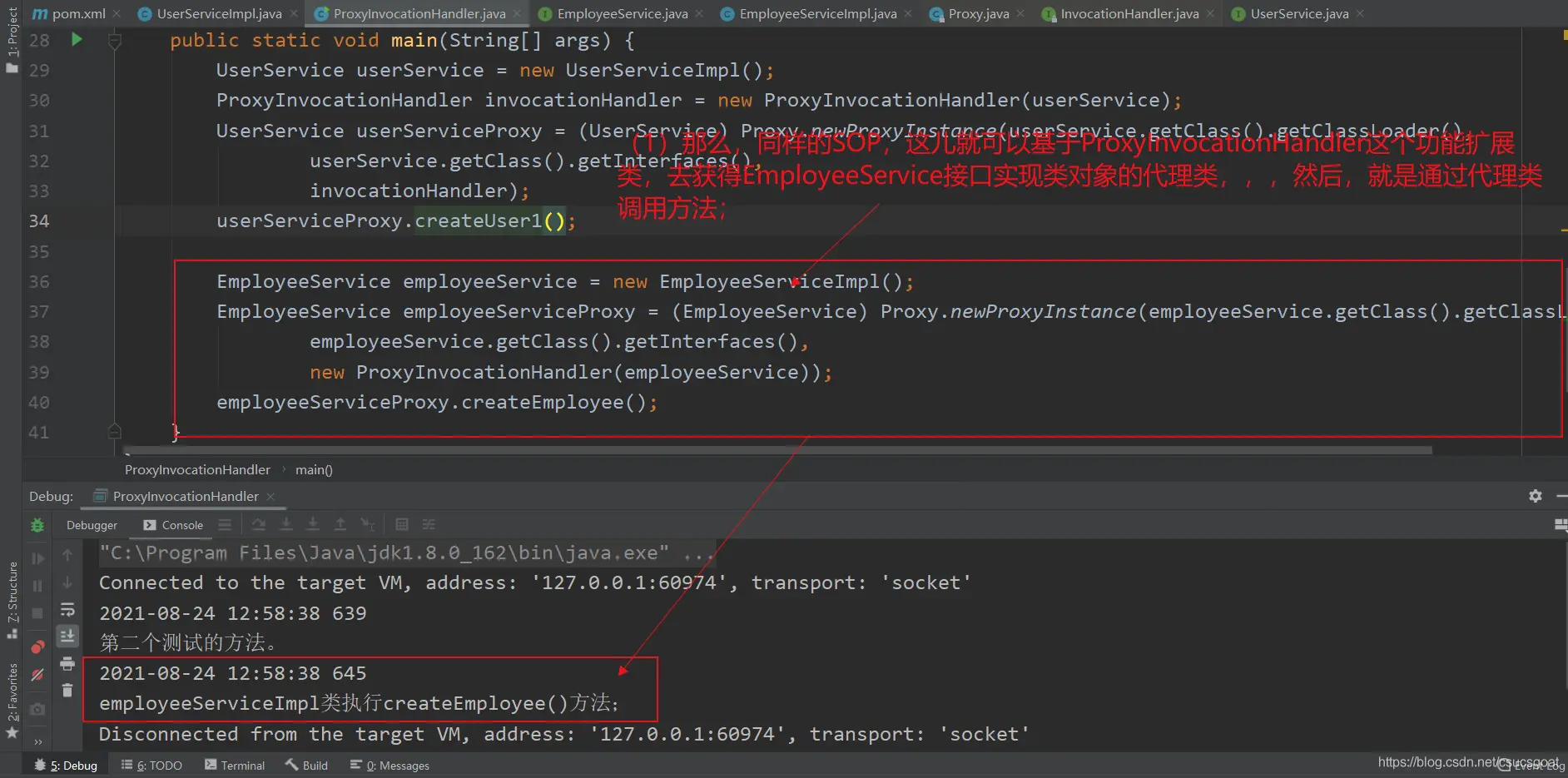This screenshot has height=778, width=1568.
Task: Toggle Scroll to End in the console
Action: point(67,637)
